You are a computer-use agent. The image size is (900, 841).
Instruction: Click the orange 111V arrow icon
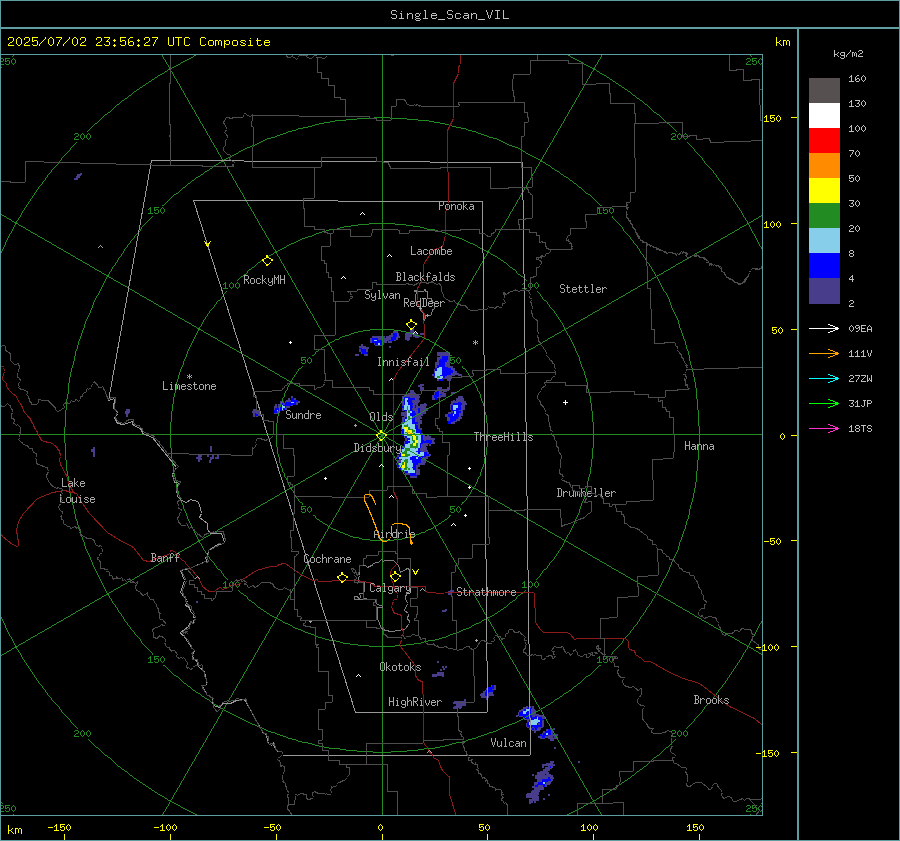coord(824,354)
